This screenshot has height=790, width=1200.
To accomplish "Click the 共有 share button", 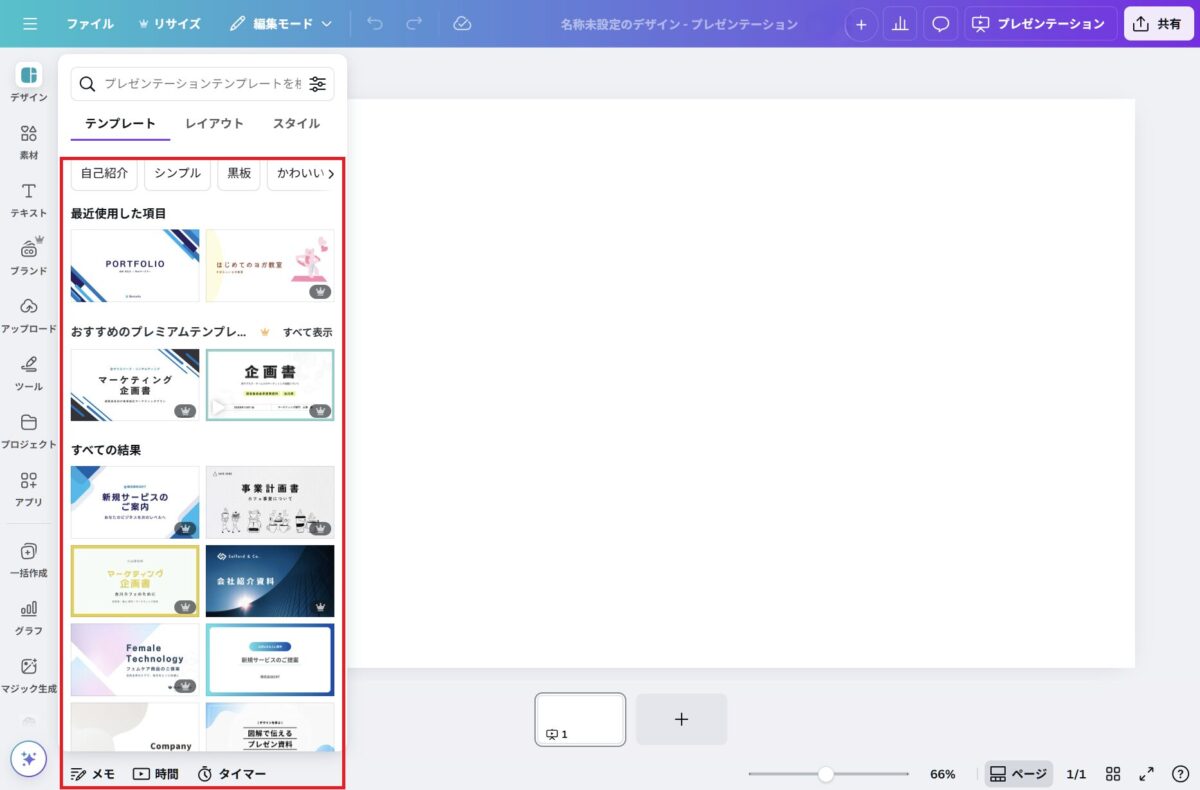I will [1158, 24].
